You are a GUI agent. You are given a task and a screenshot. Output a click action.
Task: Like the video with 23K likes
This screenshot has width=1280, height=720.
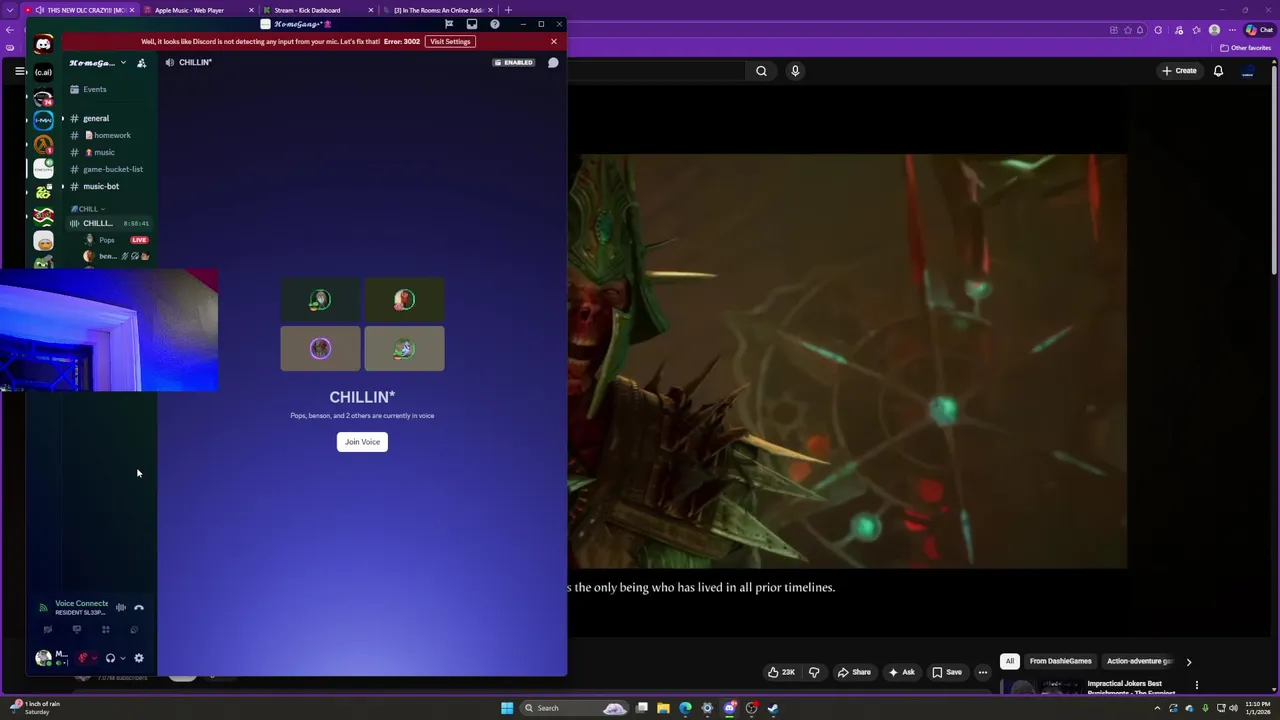[x=782, y=672]
